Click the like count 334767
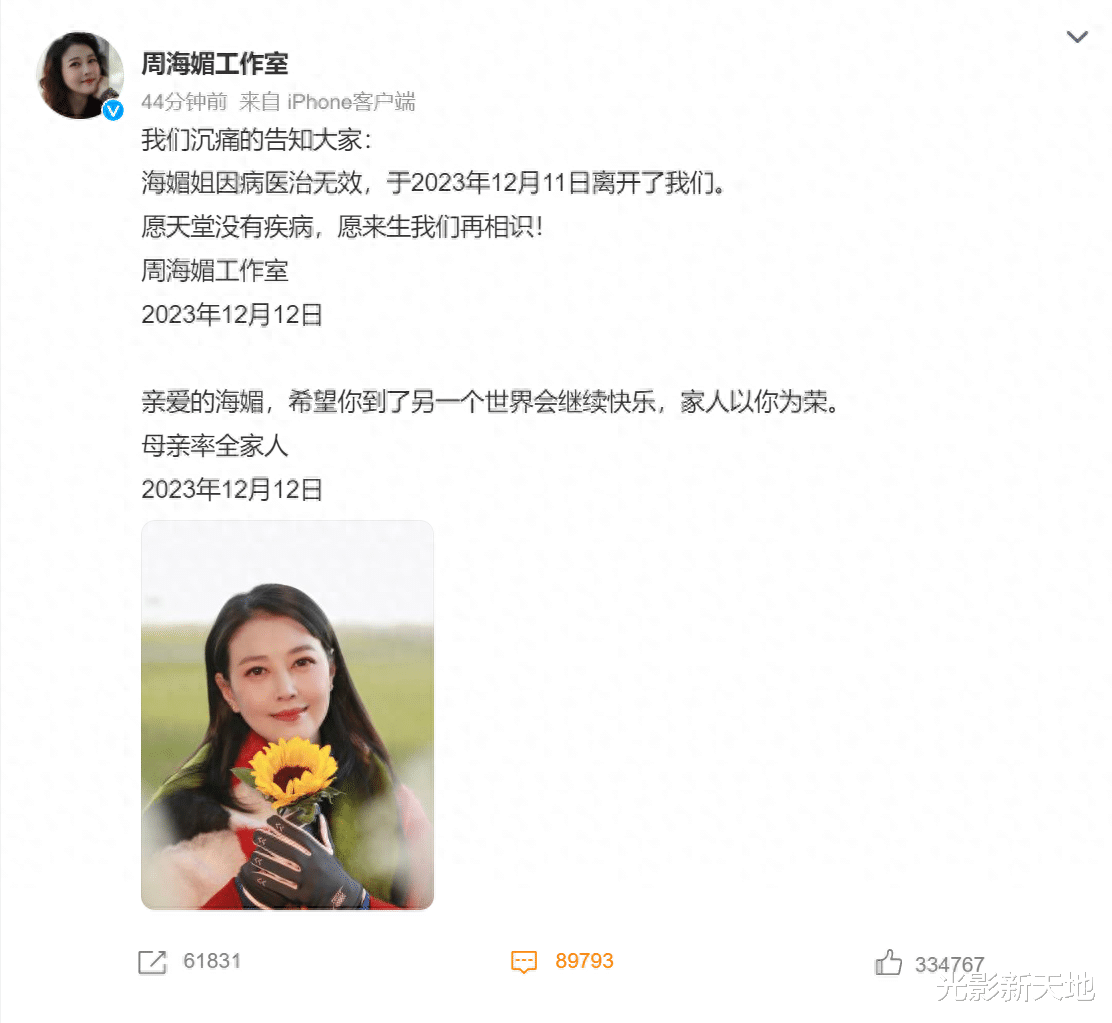1112x1023 pixels. pos(950,965)
